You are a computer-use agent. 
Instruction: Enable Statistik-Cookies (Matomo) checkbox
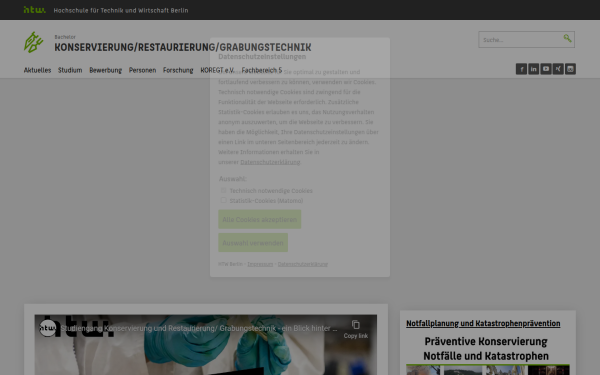(x=223, y=200)
